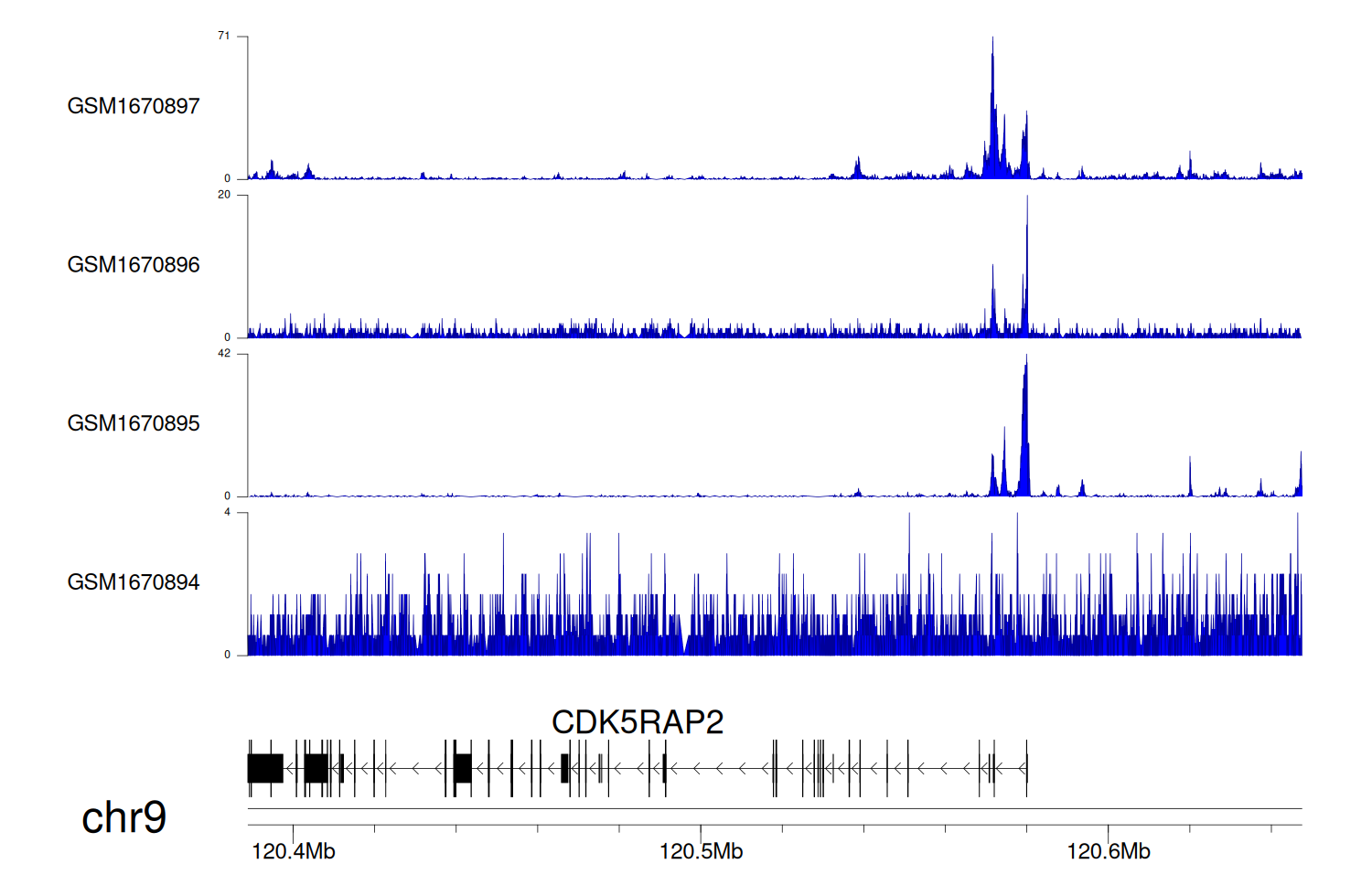Click the y-axis maximum value 42
This screenshot has width=1372, height=896.
click(x=224, y=354)
